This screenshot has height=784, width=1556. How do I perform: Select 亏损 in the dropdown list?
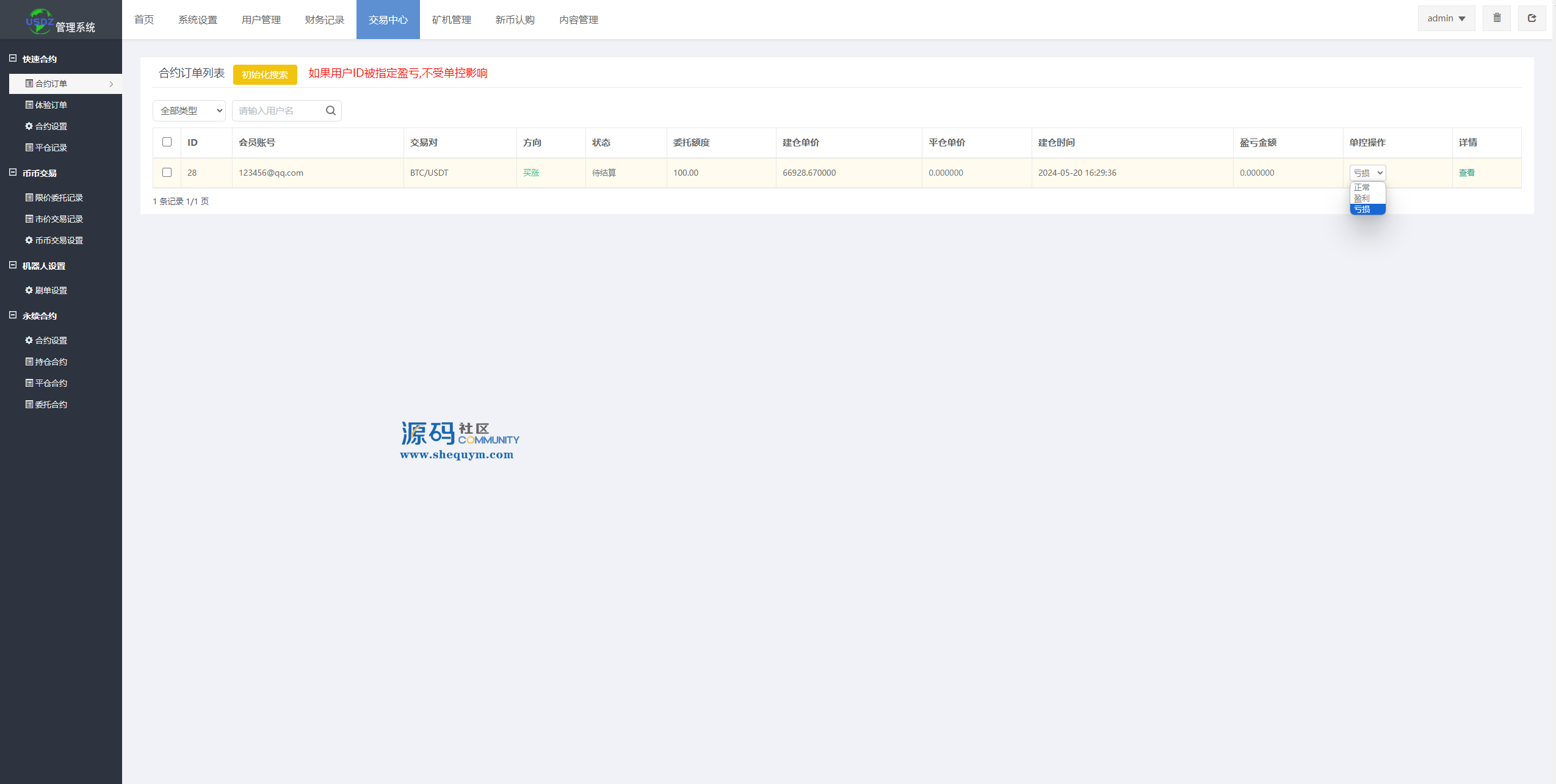coord(1367,209)
